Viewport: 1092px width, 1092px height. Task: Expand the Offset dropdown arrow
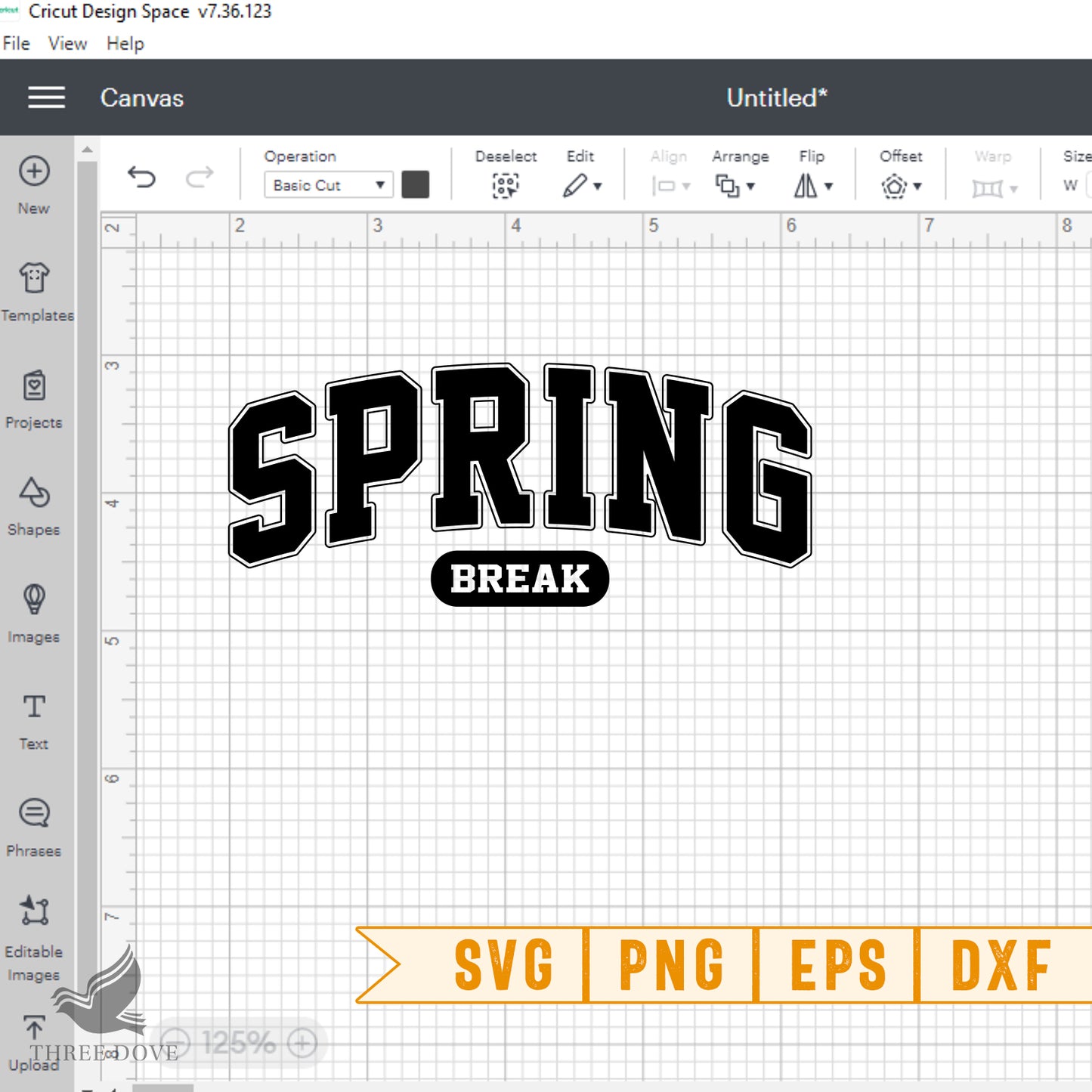[x=917, y=186]
